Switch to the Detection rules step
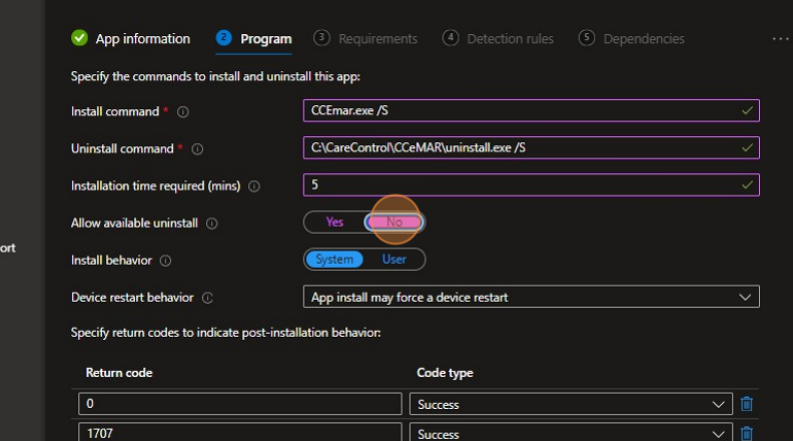This screenshot has height=441, width=793. click(510, 39)
